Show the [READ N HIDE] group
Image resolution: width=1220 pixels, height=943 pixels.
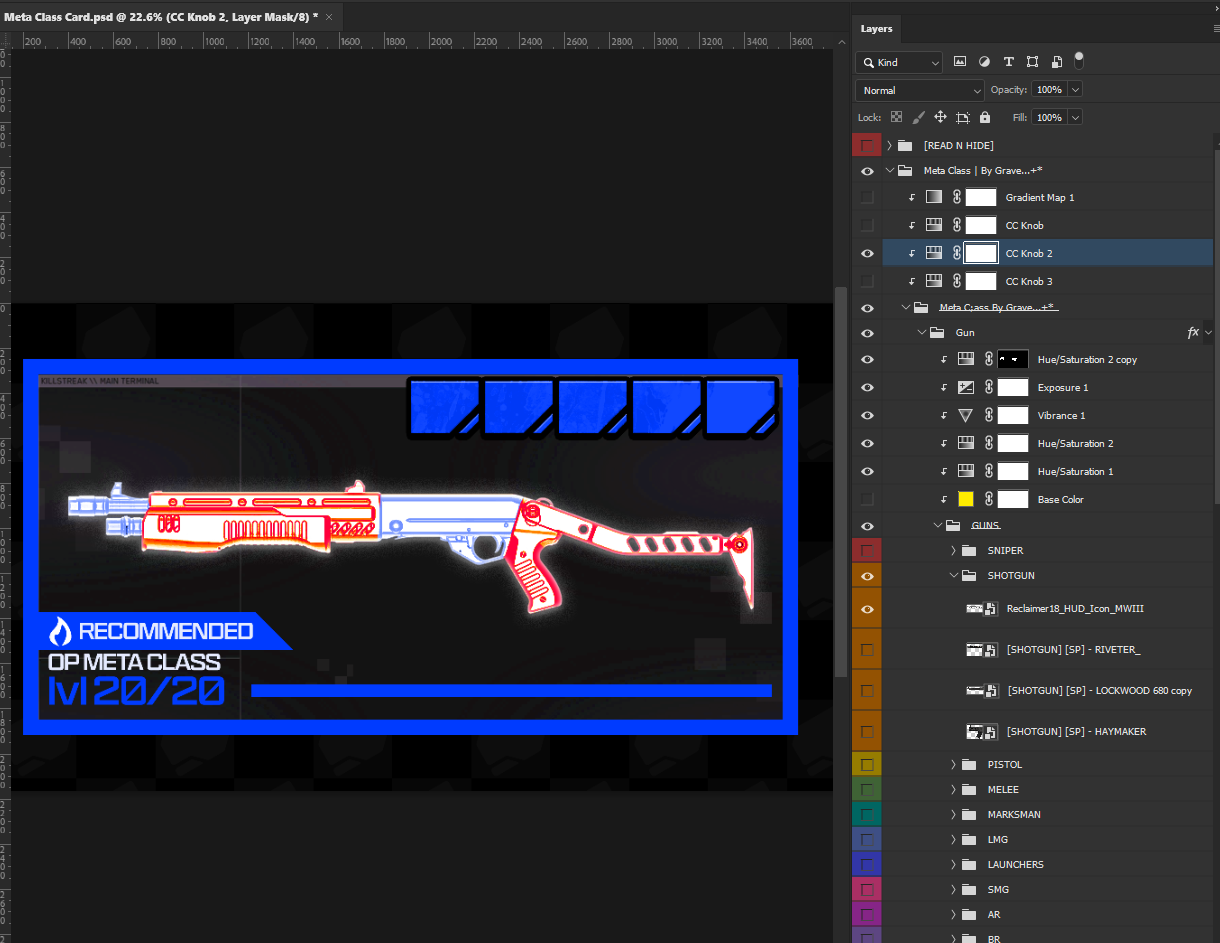pos(867,145)
